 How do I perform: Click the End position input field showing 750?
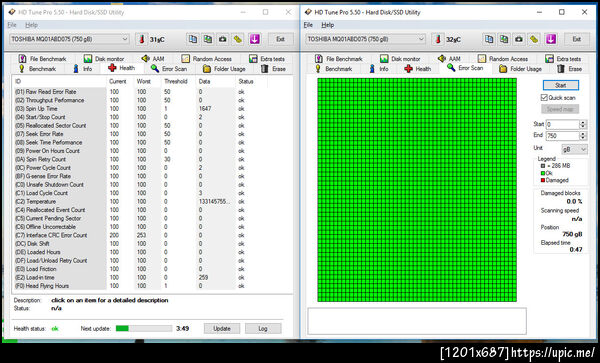pos(562,136)
